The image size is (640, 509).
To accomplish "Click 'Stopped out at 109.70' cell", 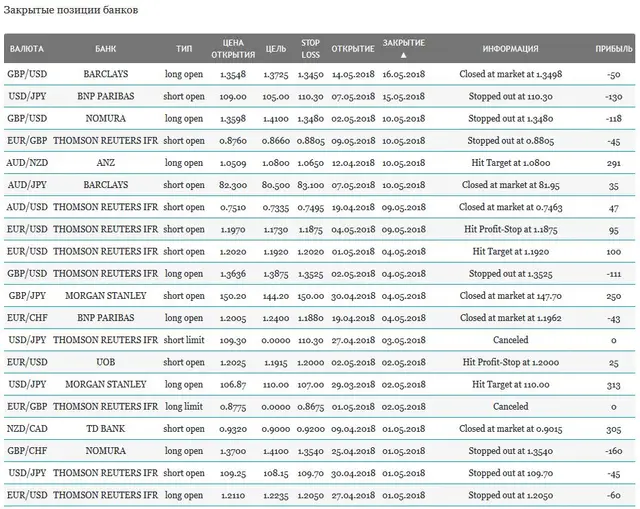I will tap(511, 473).
